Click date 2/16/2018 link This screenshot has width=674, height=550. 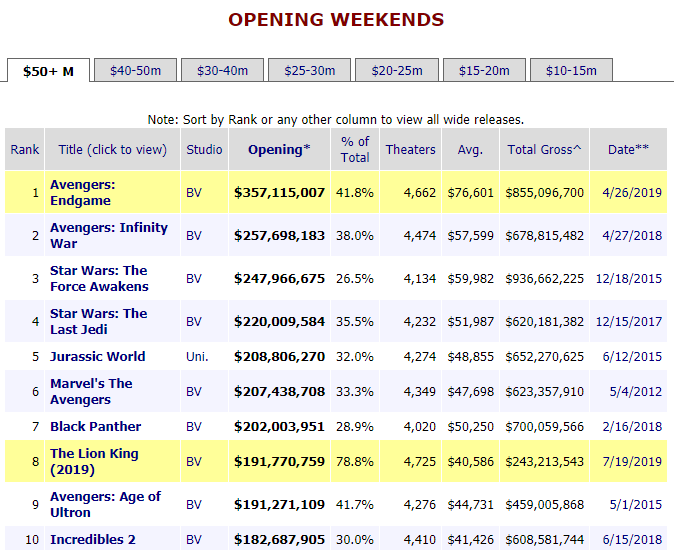632,427
